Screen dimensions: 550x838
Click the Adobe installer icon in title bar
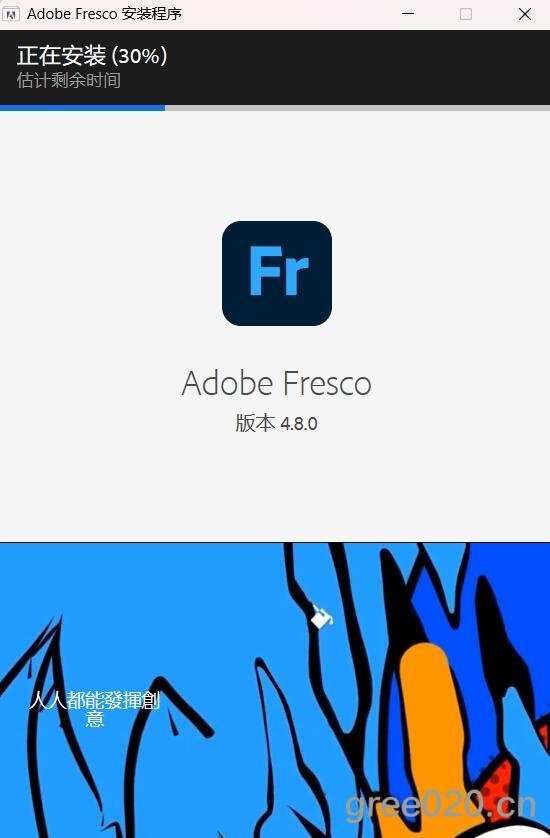tap(11, 14)
